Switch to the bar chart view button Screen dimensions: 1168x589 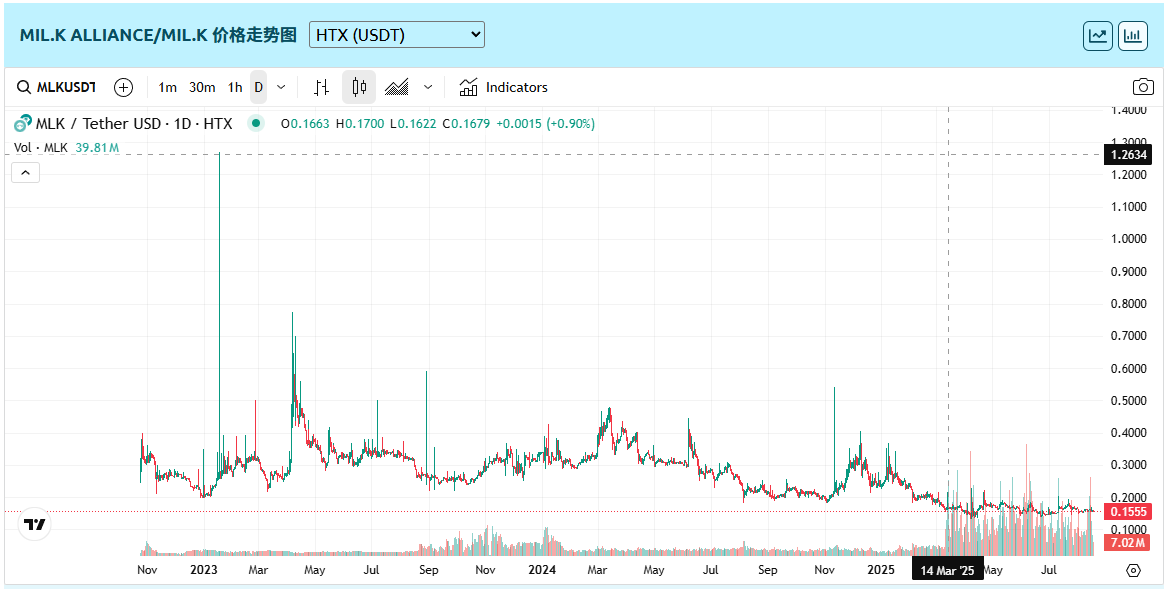pyautogui.click(x=1133, y=36)
